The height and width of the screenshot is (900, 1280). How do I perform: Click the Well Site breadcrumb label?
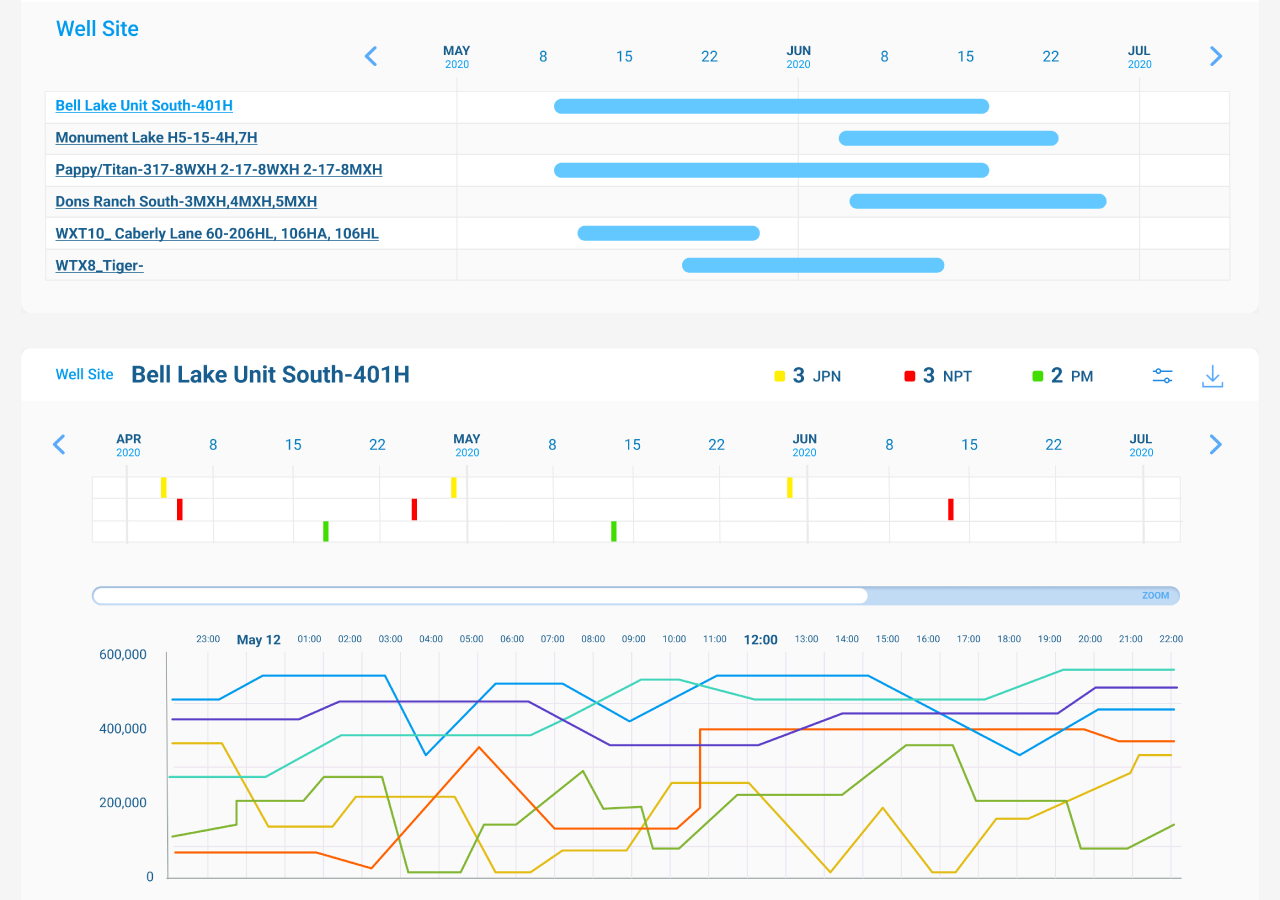84,374
